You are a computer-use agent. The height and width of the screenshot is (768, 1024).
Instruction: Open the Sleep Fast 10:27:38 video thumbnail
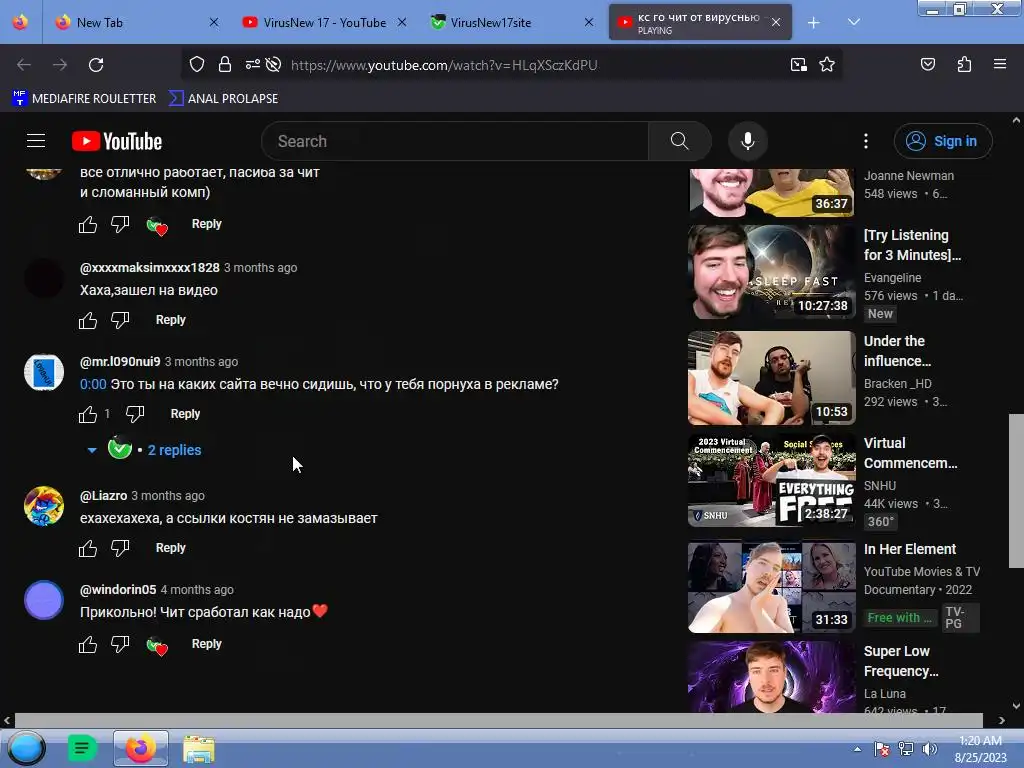(771, 272)
